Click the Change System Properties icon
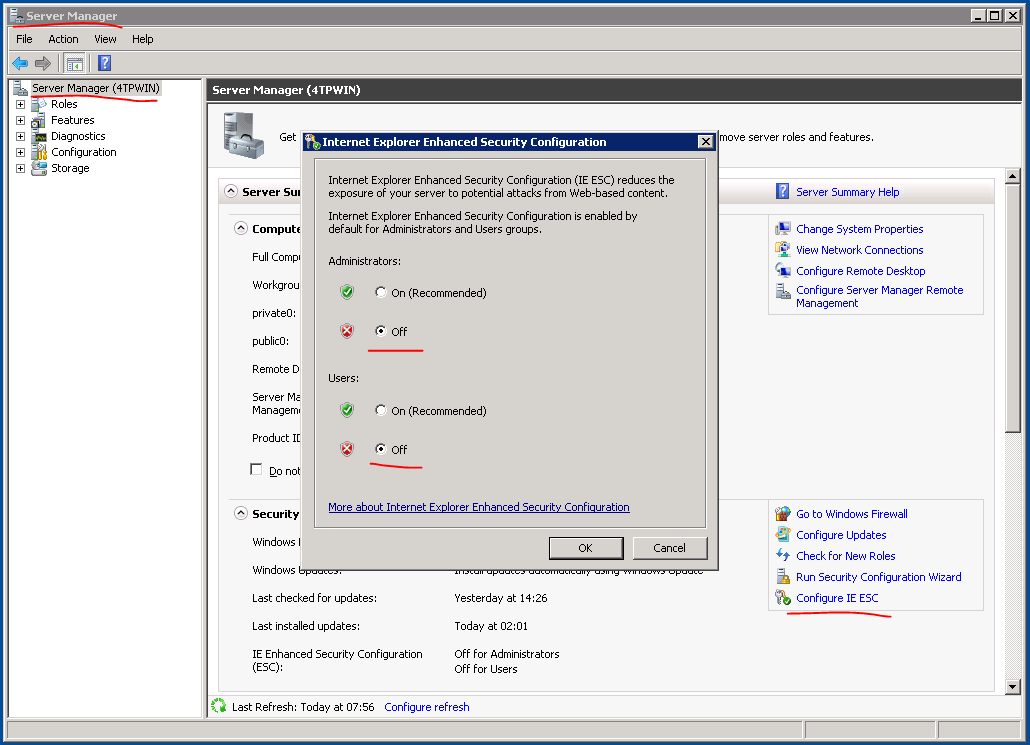 [782, 229]
